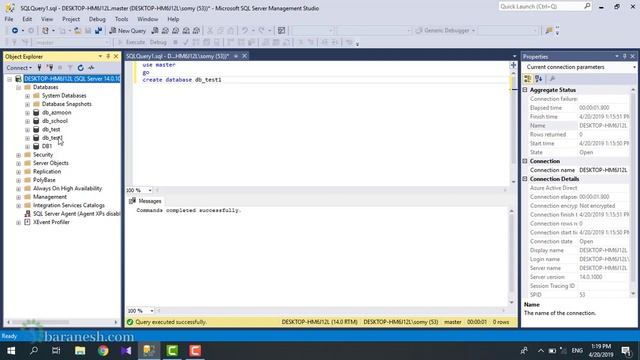The height and width of the screenshot is (360, 640).
Task: Switch to the Messages results tab
Action: pyautogui.click(x=145, y=201)
